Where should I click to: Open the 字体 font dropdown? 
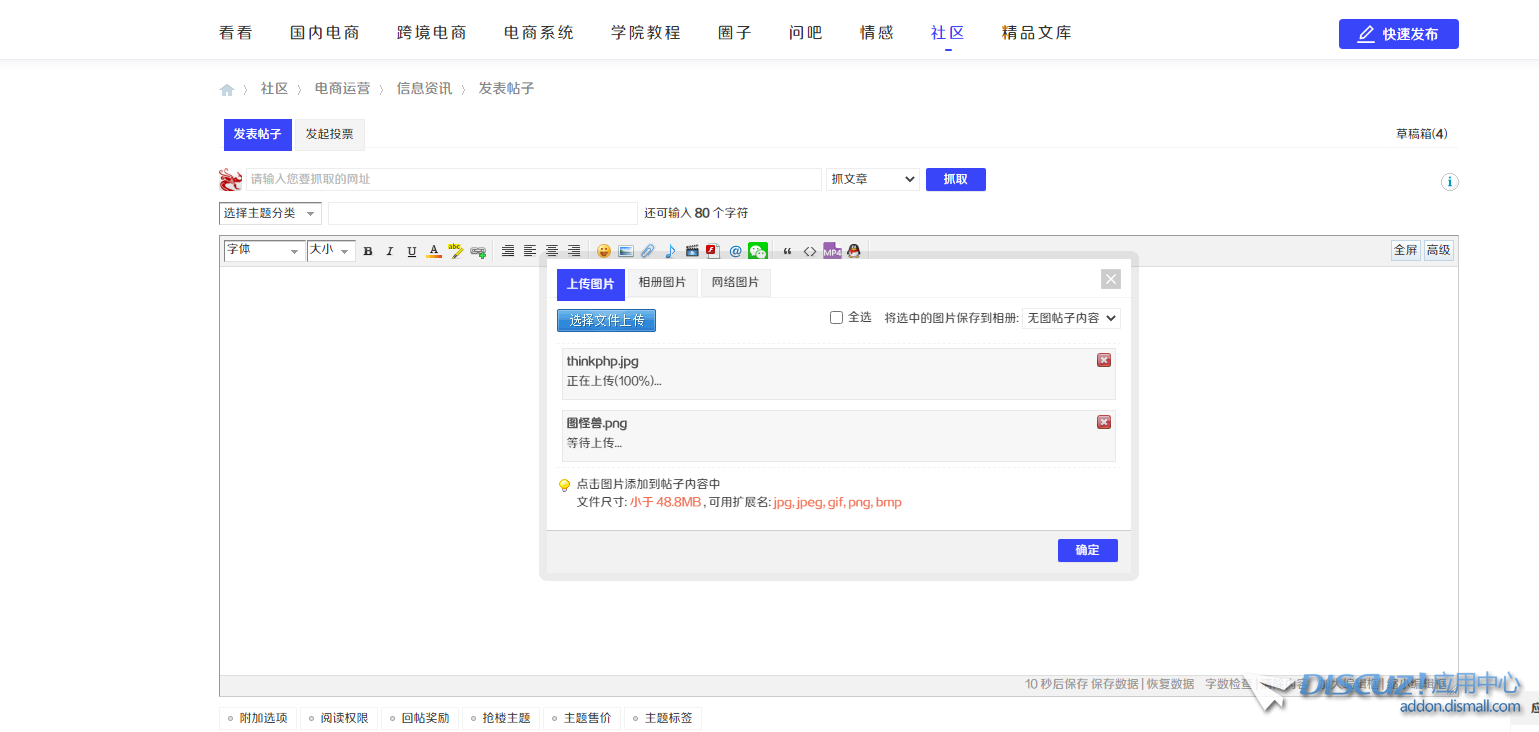263,251
